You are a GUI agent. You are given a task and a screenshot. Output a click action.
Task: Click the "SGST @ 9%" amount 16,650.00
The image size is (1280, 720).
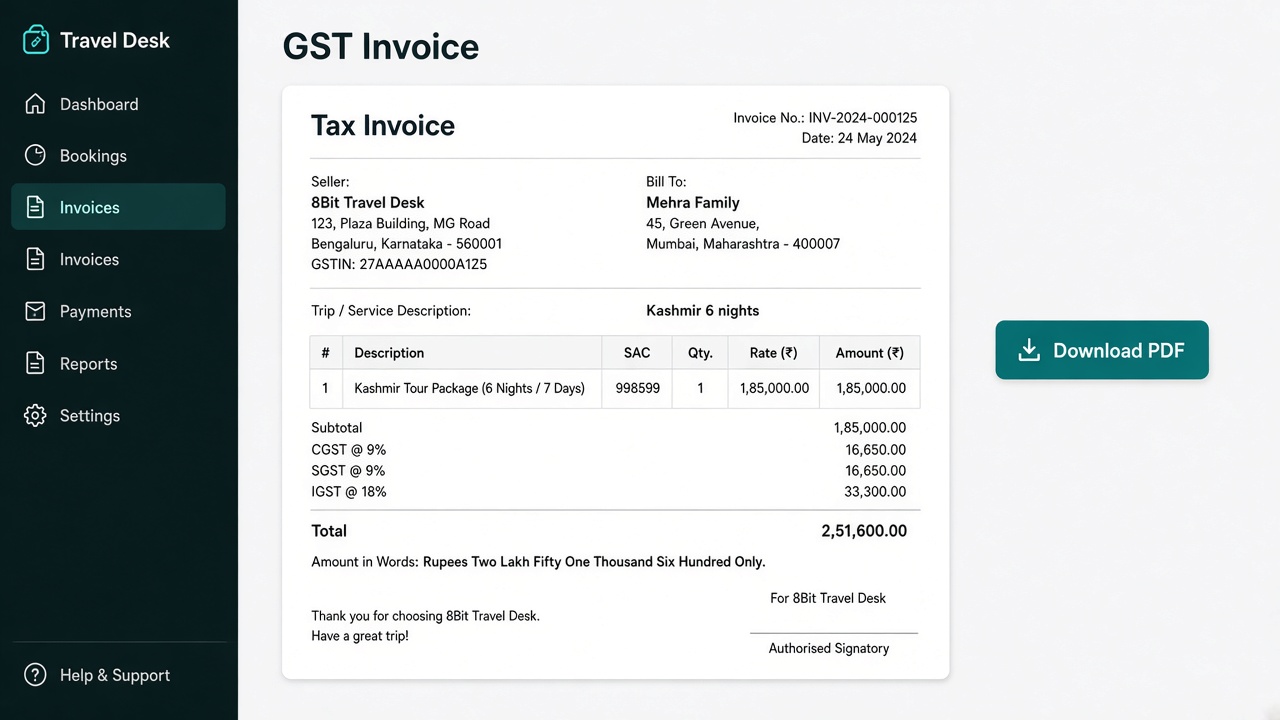point(876,471)
